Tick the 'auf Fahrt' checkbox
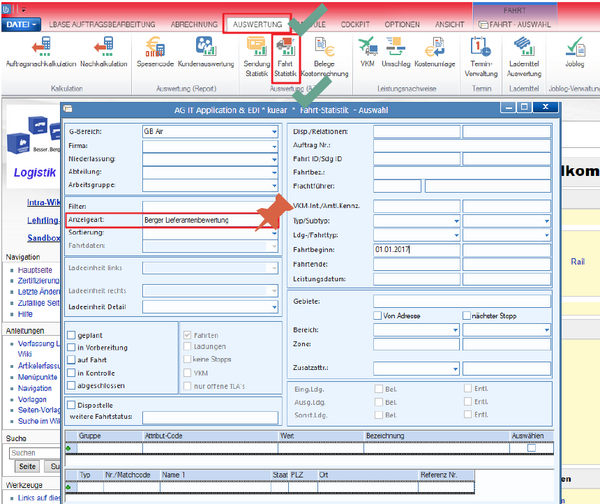This screenshot has width=600, height=504. click(71, 360)
